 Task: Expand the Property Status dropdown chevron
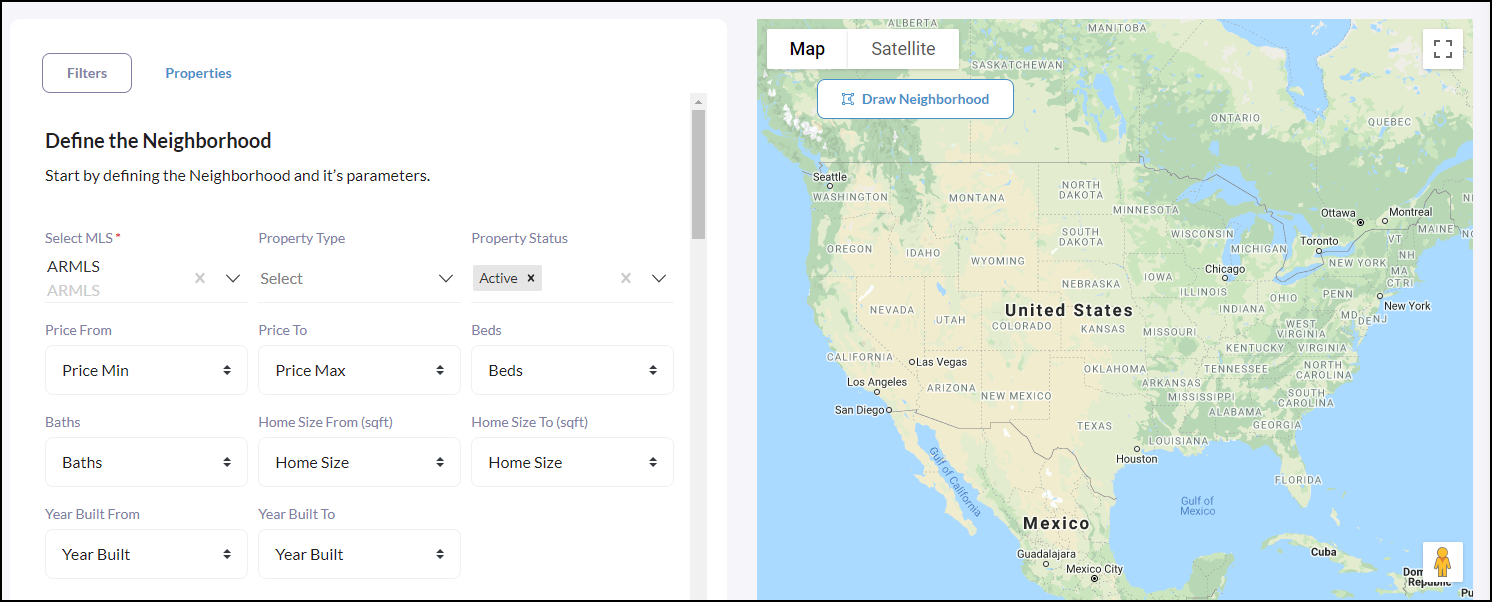[658, 278]
